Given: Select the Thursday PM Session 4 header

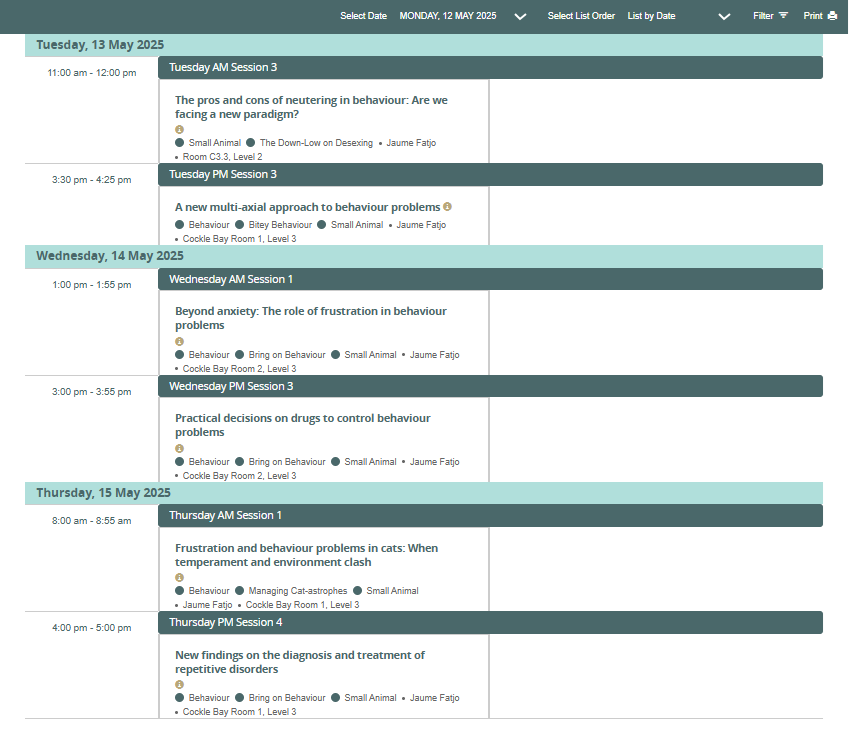Looking at the screenshot, I should (x=490, y=622).
